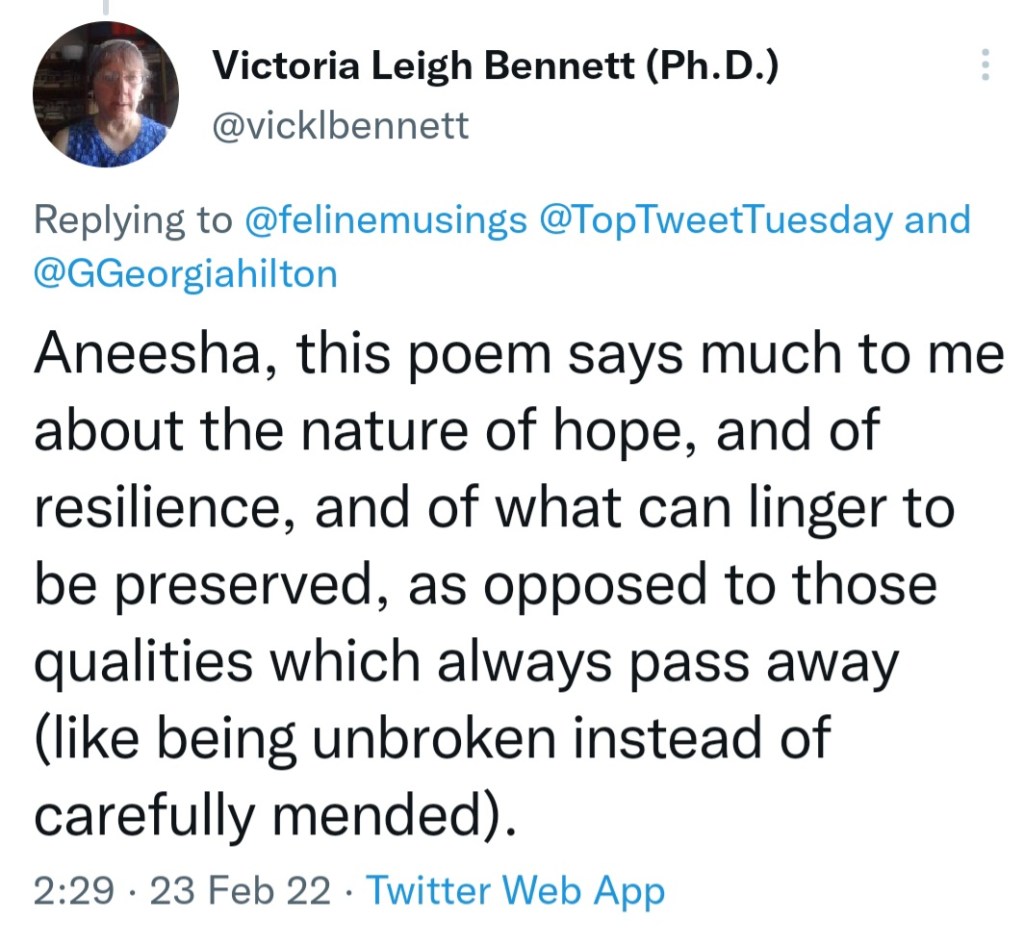Open the @GGeorgiahilton mention link
The image size is (1024, 946).
tap(185, 273)
